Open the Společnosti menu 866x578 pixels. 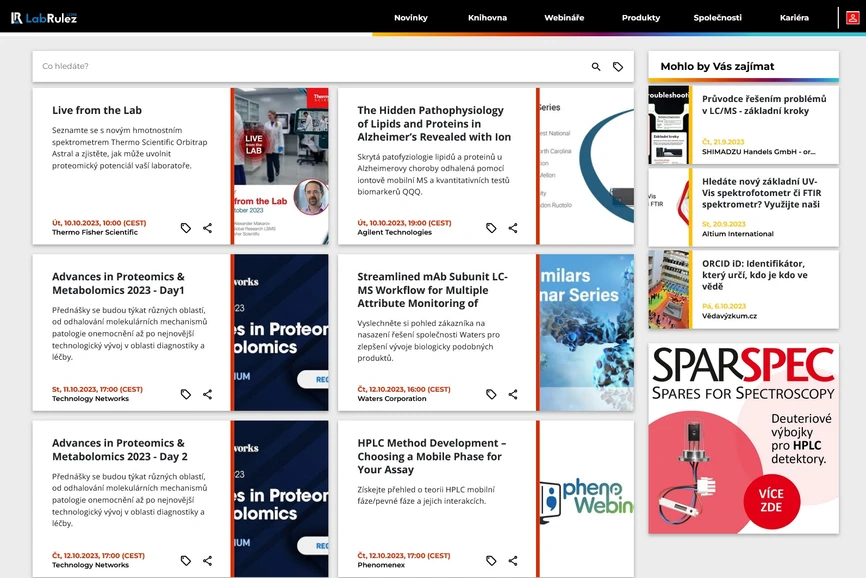[x=717, y=18]
